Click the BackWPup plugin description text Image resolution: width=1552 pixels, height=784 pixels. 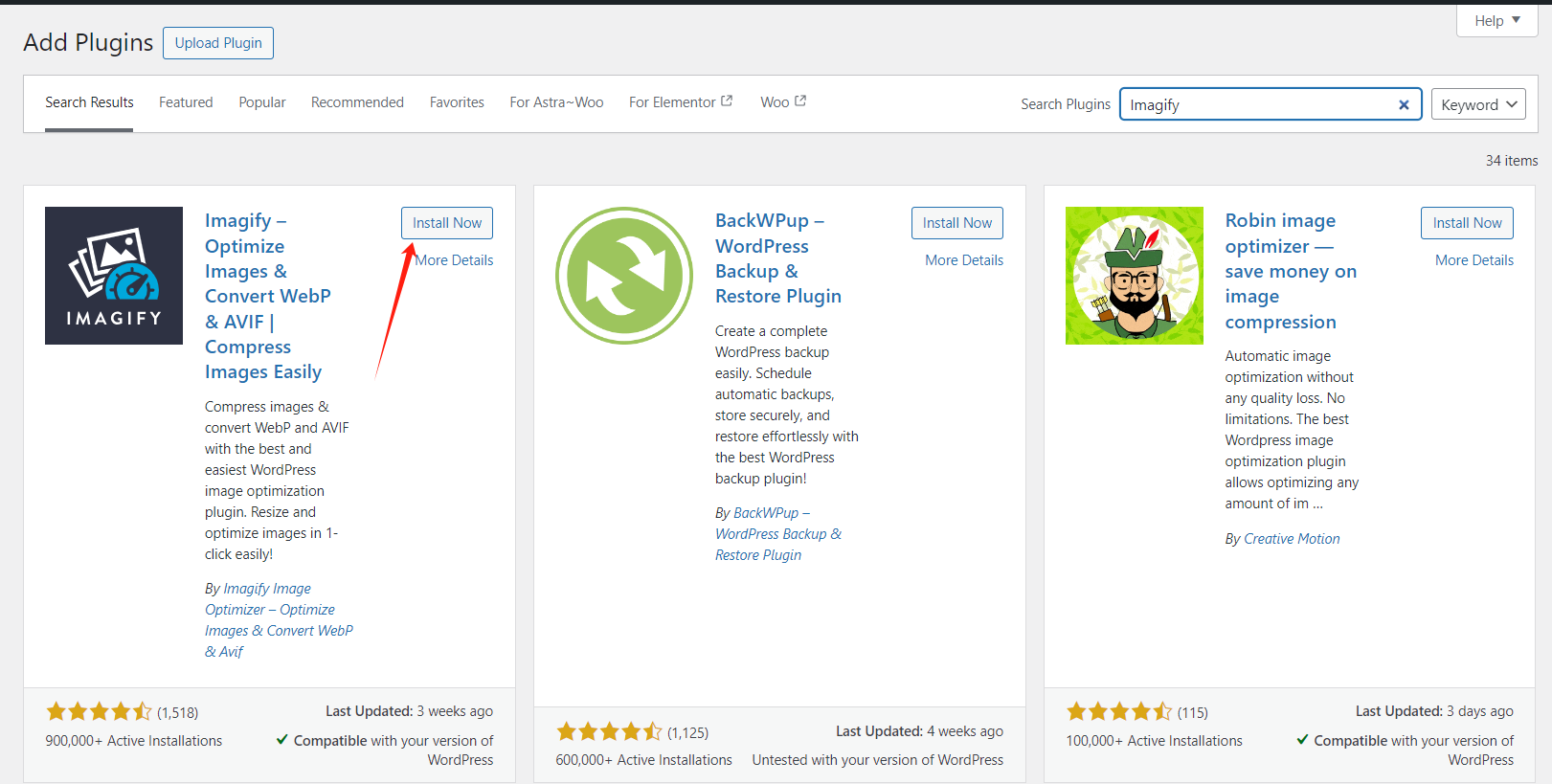[x=787, y=405]
